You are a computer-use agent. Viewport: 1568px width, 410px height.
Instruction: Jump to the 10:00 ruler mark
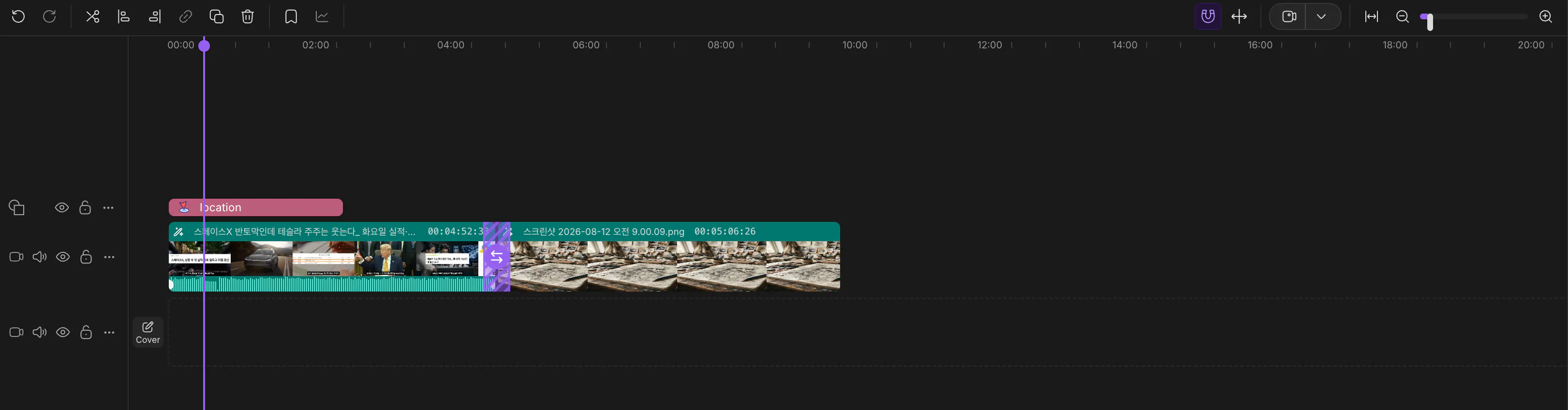pos(855,45)
